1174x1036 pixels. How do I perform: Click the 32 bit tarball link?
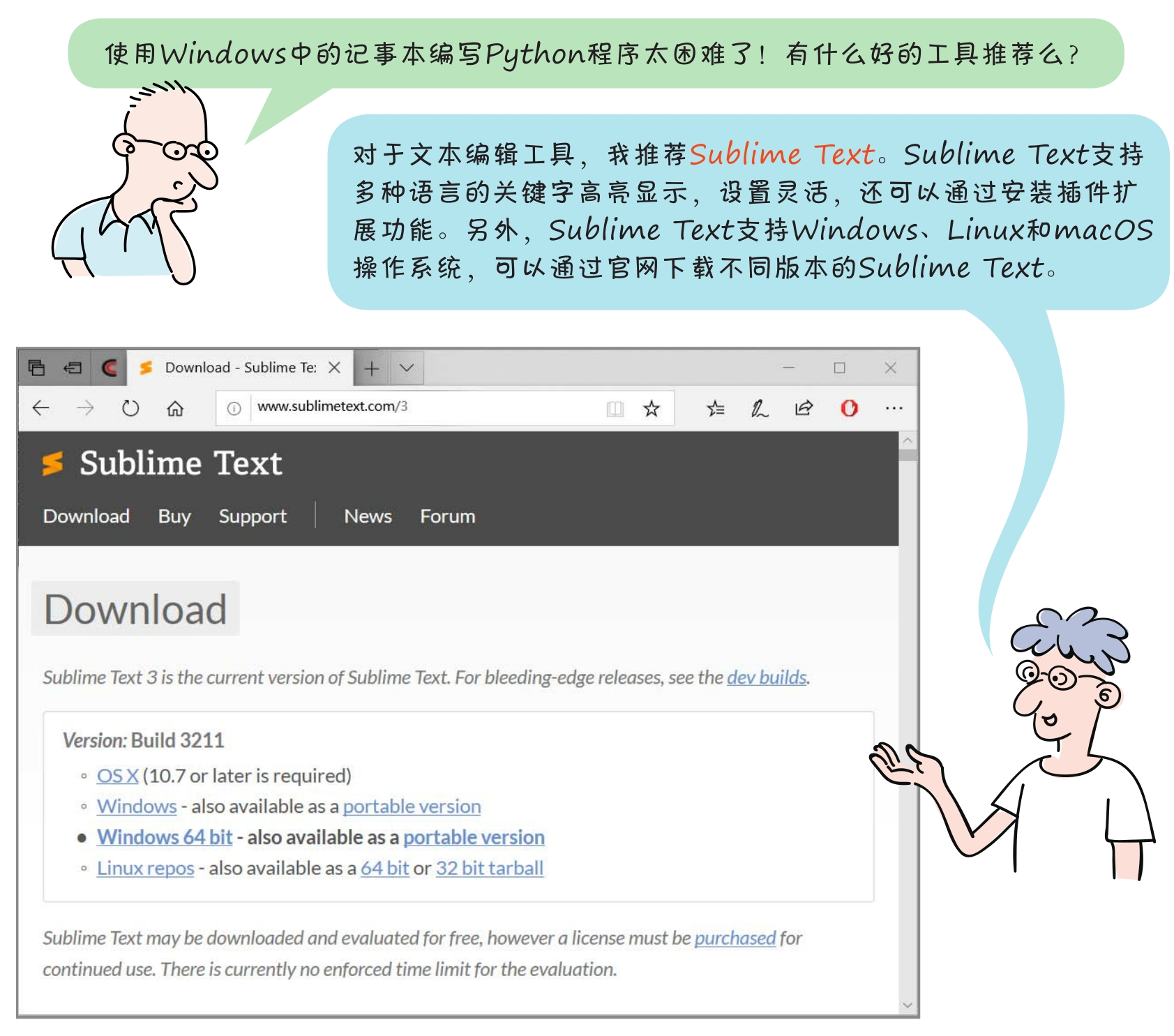point(489,869)
